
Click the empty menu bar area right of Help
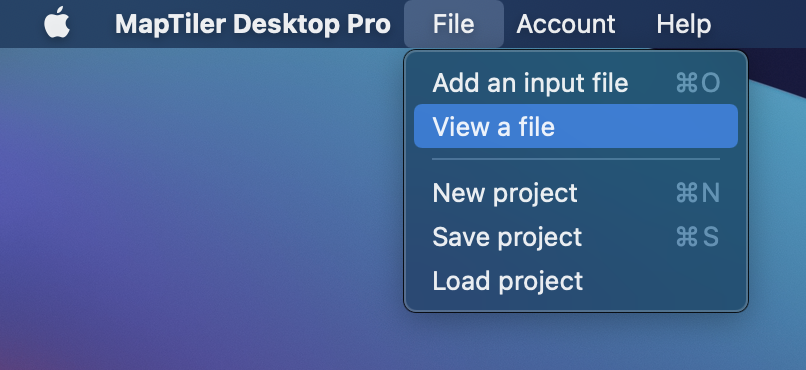coord(761,24)
